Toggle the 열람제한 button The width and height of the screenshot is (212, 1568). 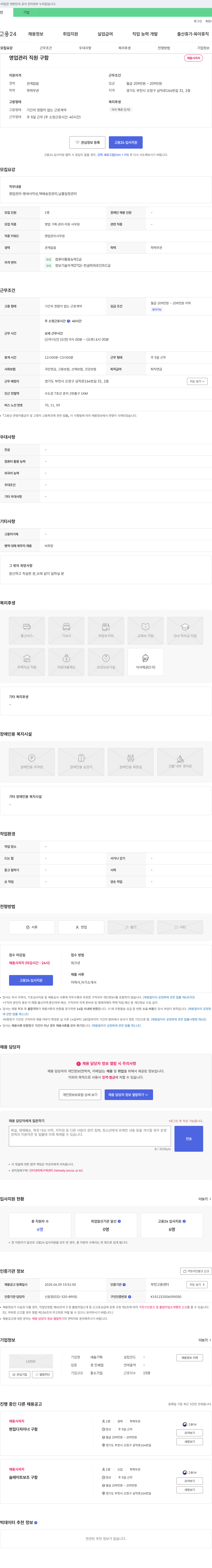coord(43,1375)
